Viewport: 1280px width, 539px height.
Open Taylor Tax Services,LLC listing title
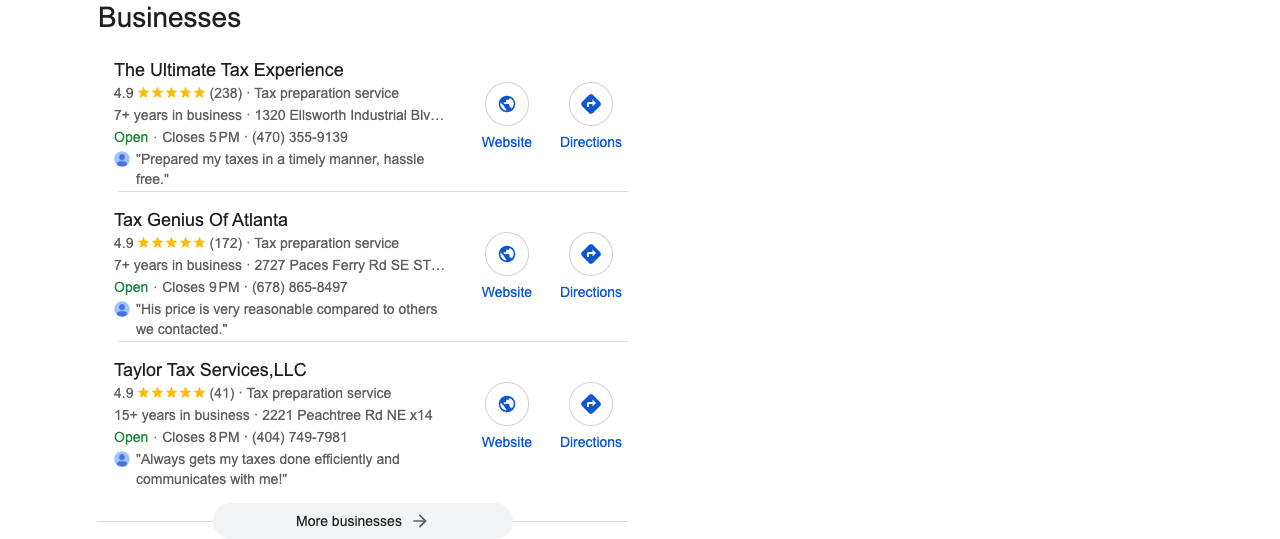point(210,370)
